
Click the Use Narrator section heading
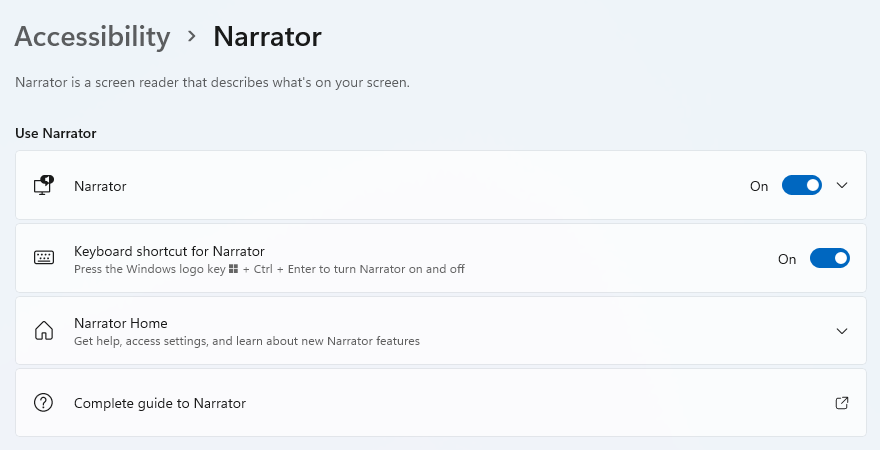[x=56, y=133]
